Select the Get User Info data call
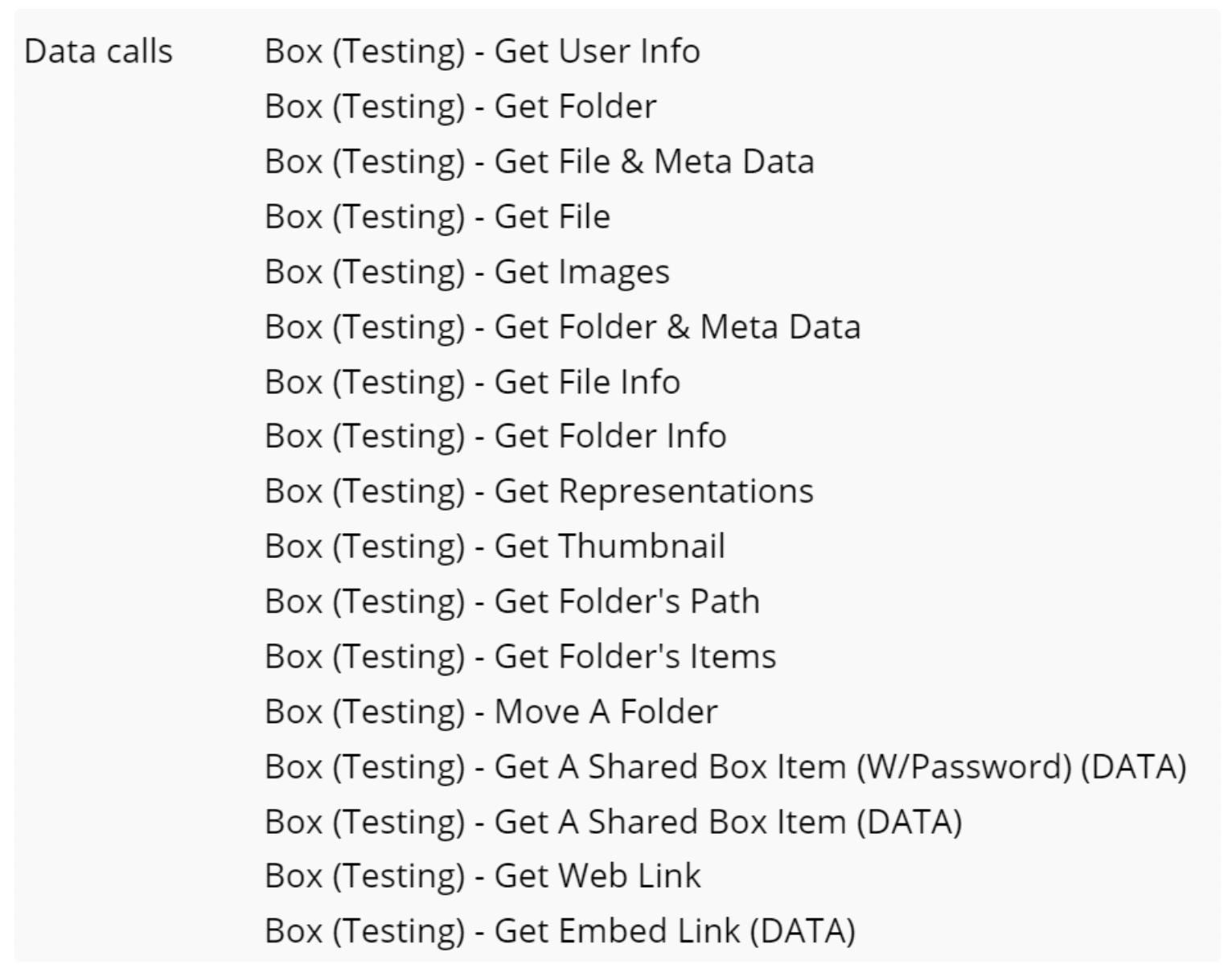Screen dimensions: 1232x973 pyautogui.click(x=483, y=51)
